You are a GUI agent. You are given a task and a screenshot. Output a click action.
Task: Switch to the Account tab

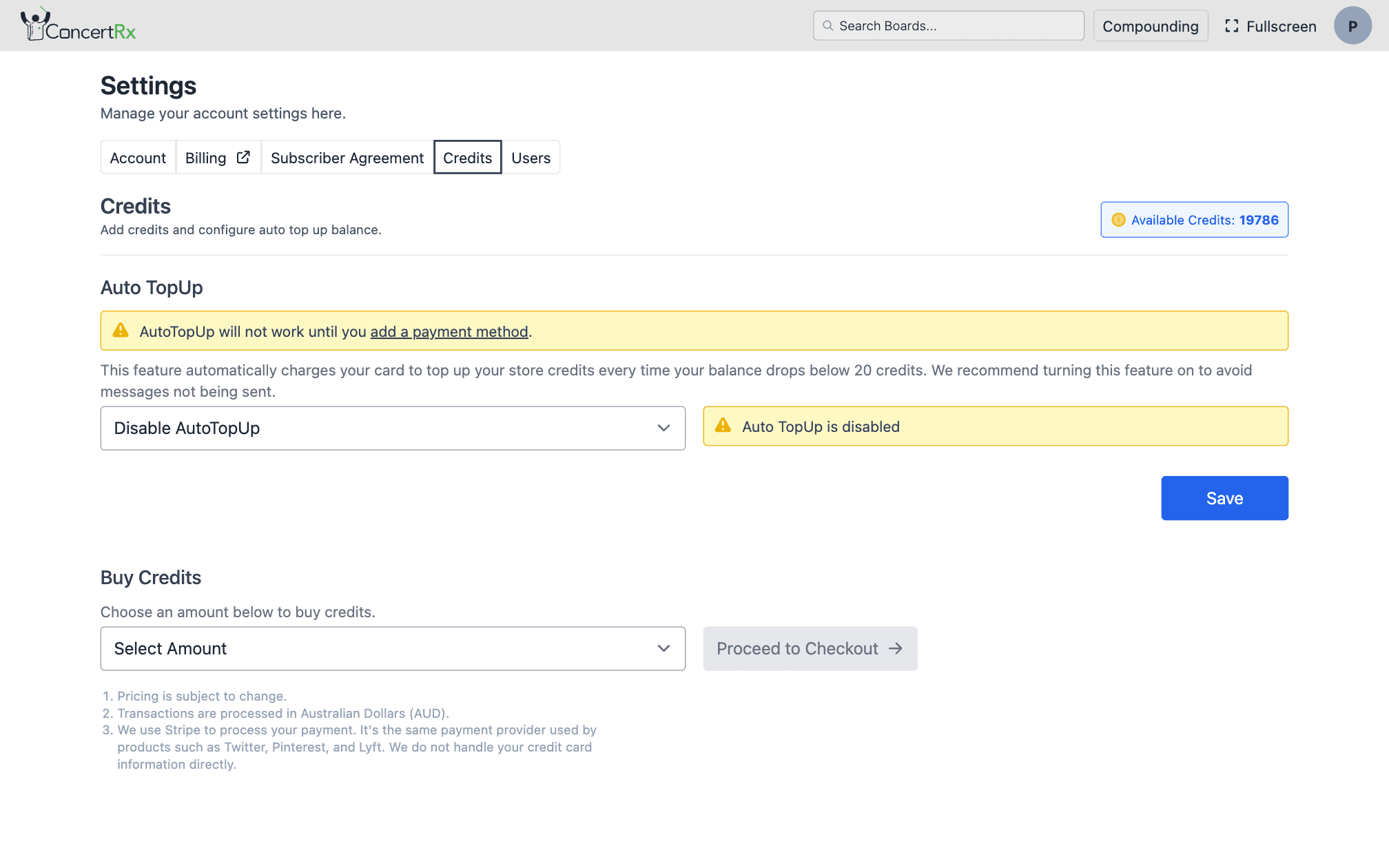(x=138, y=158)
